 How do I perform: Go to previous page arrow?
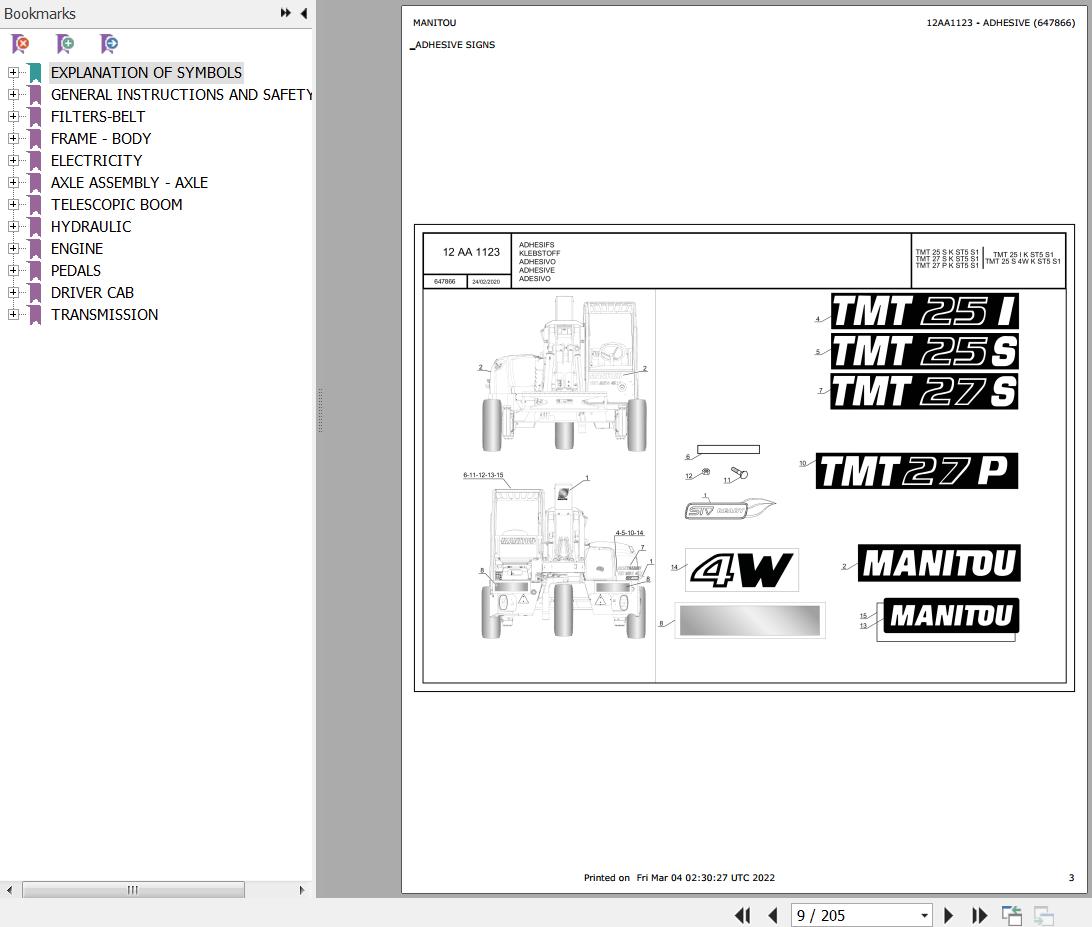[772, 915]
